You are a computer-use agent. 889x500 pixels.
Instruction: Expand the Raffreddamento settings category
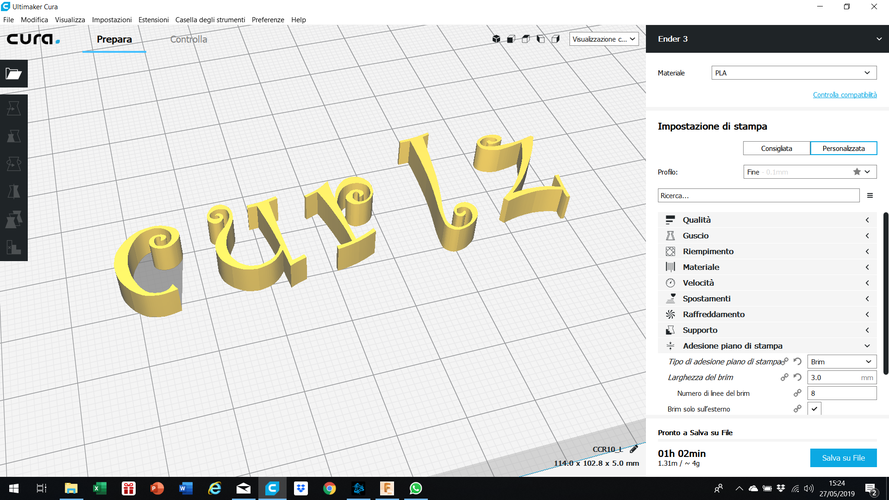pyautogui.click(x=767, y=314)
